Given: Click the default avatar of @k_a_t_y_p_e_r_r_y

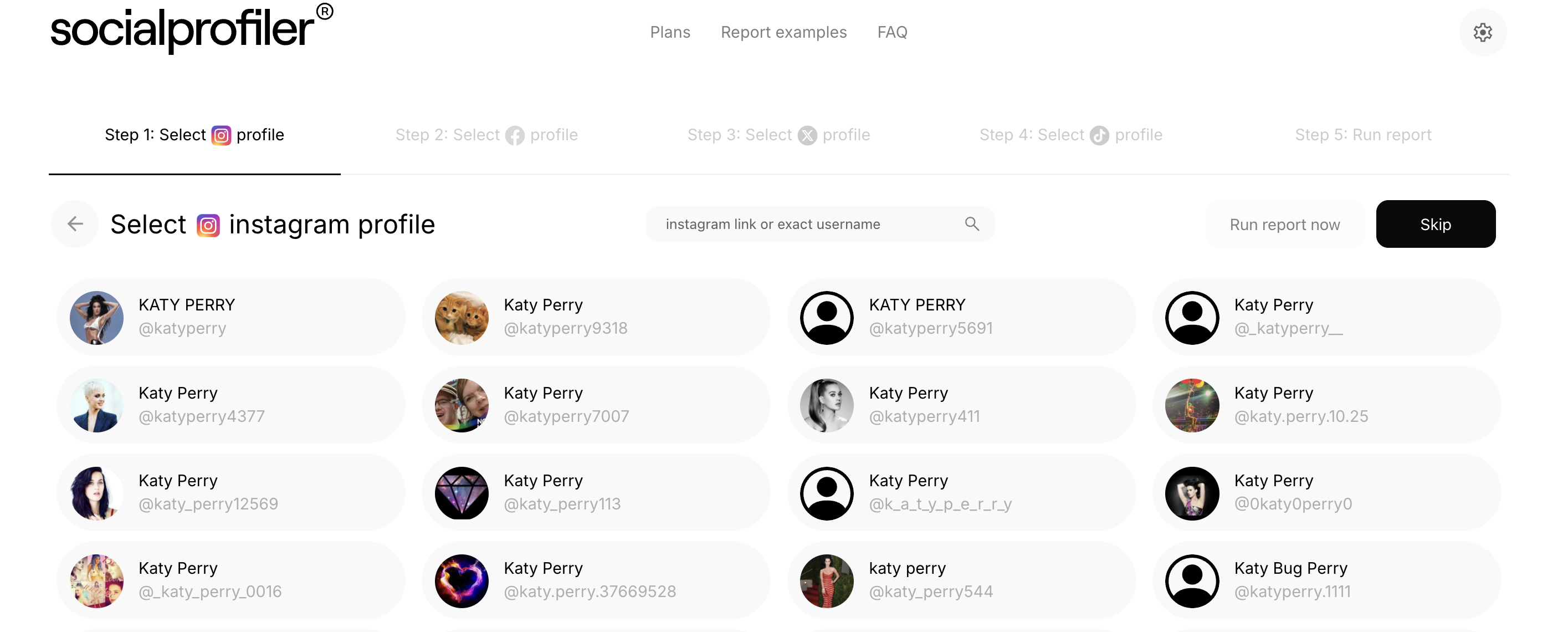Looking at the screenshot, I should [827, 493].
